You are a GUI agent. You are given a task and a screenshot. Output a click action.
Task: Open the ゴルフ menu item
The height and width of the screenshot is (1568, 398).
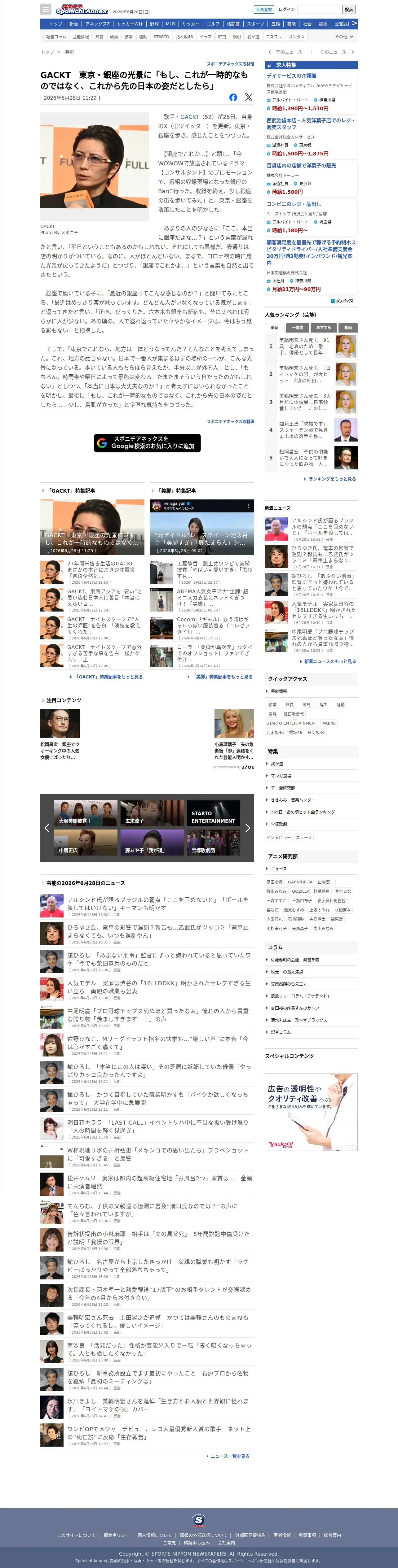[x=213, y=24]
